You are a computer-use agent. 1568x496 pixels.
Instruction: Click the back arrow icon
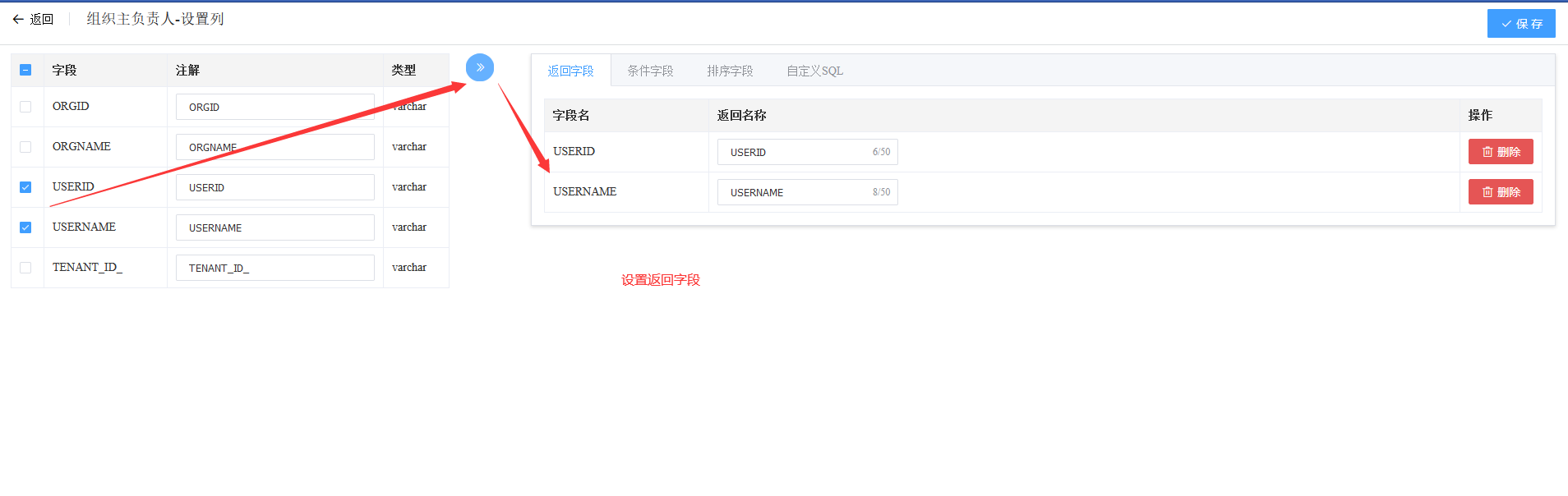pos(18,20)
